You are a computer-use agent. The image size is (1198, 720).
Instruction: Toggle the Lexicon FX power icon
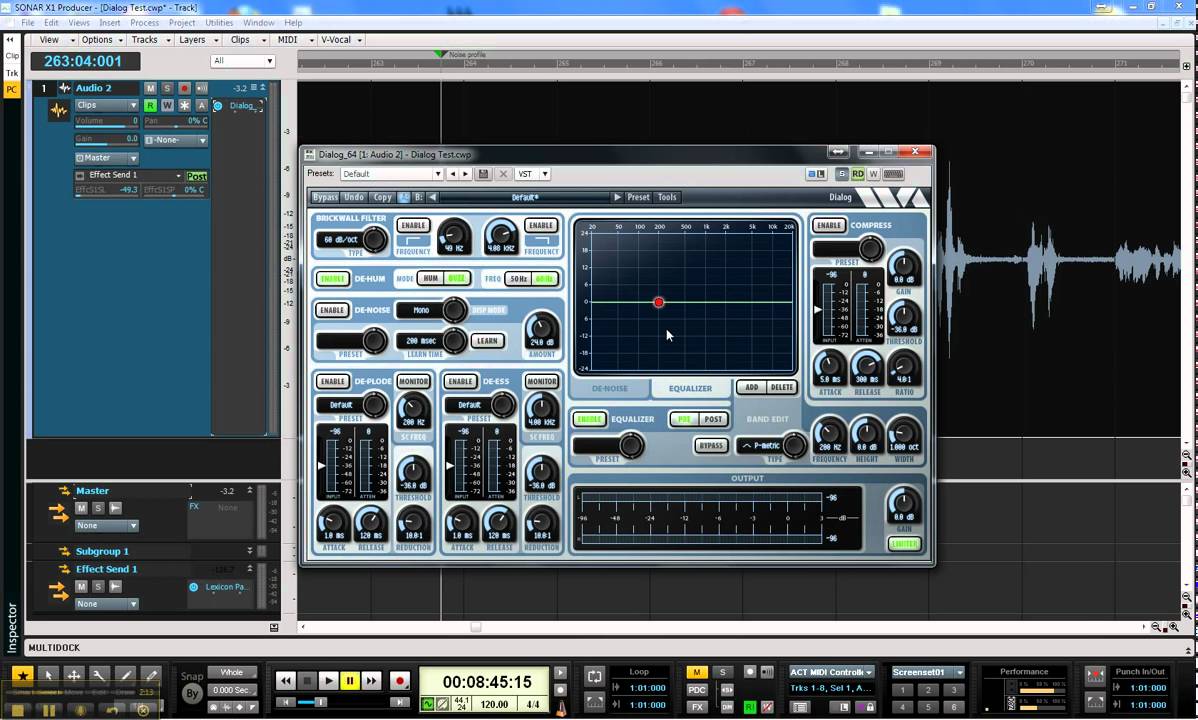point(193,587)
